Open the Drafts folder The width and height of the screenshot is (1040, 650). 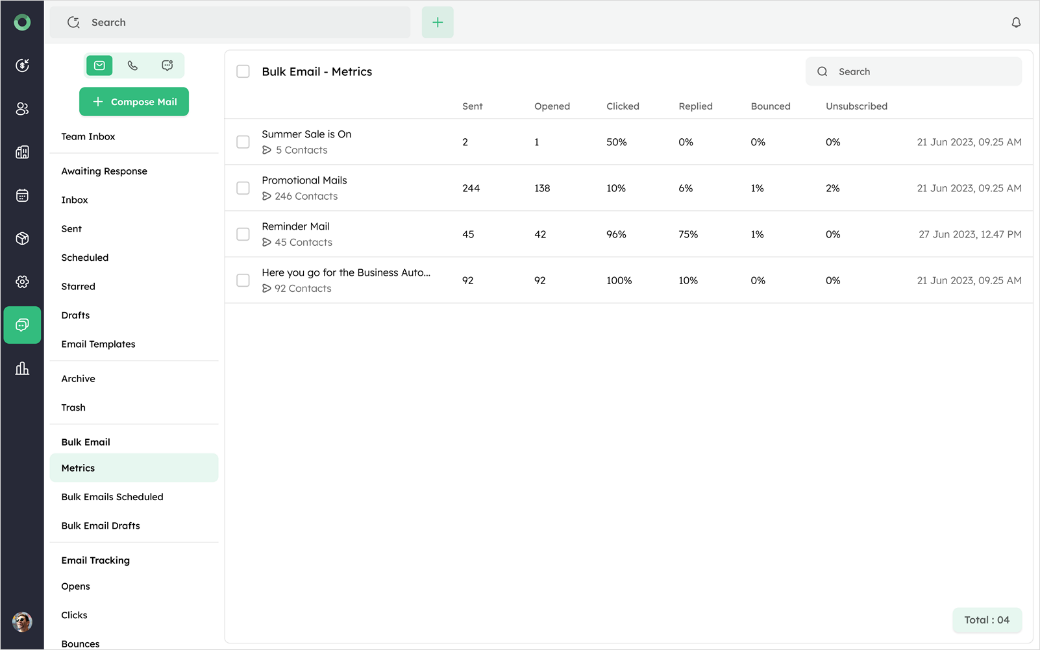pyautogui.click(x=76, y=316)
